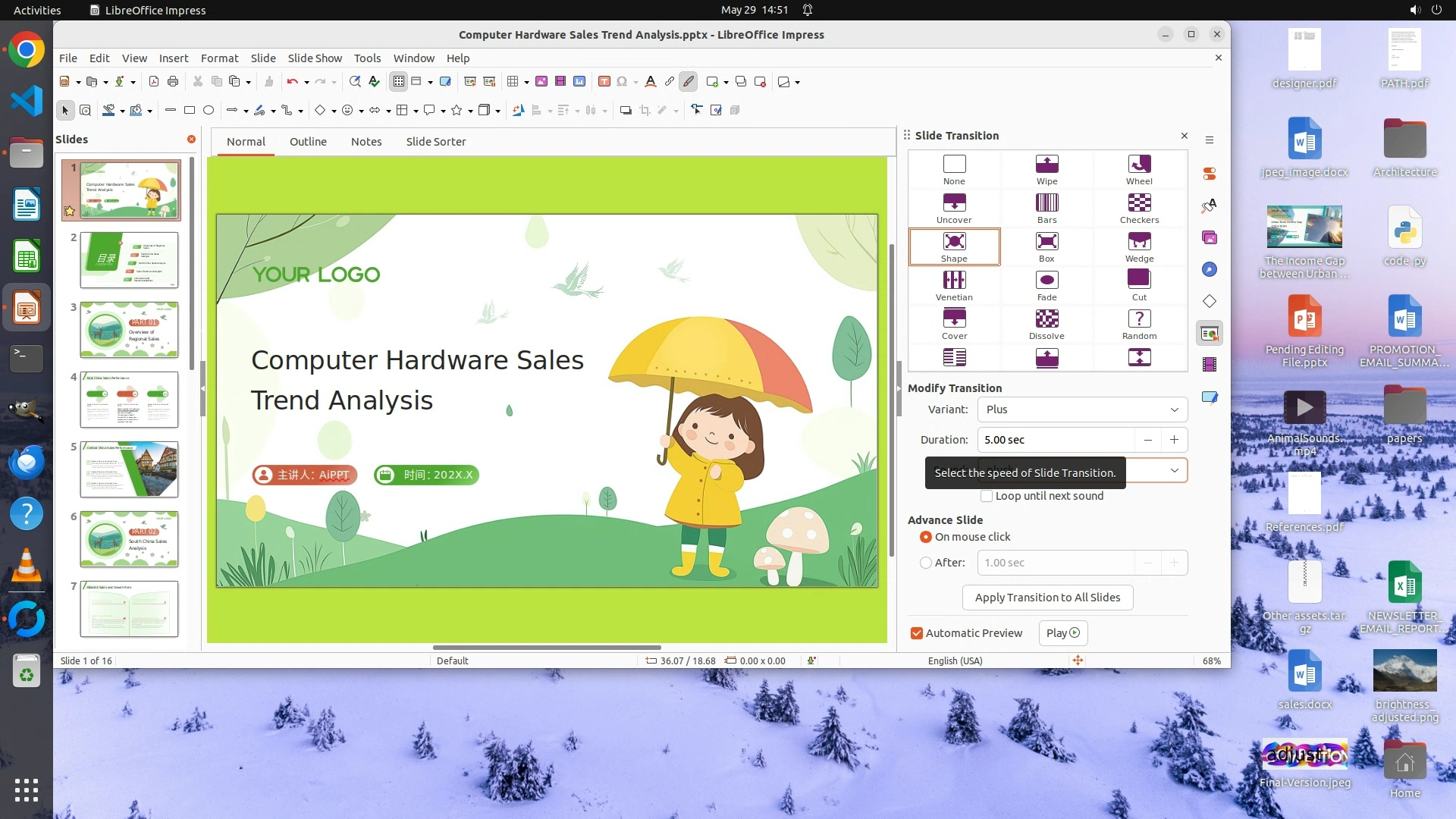
Task: Open the Sound dropdown arrow
Action: pyautogui.click(x=1174, y=471)
